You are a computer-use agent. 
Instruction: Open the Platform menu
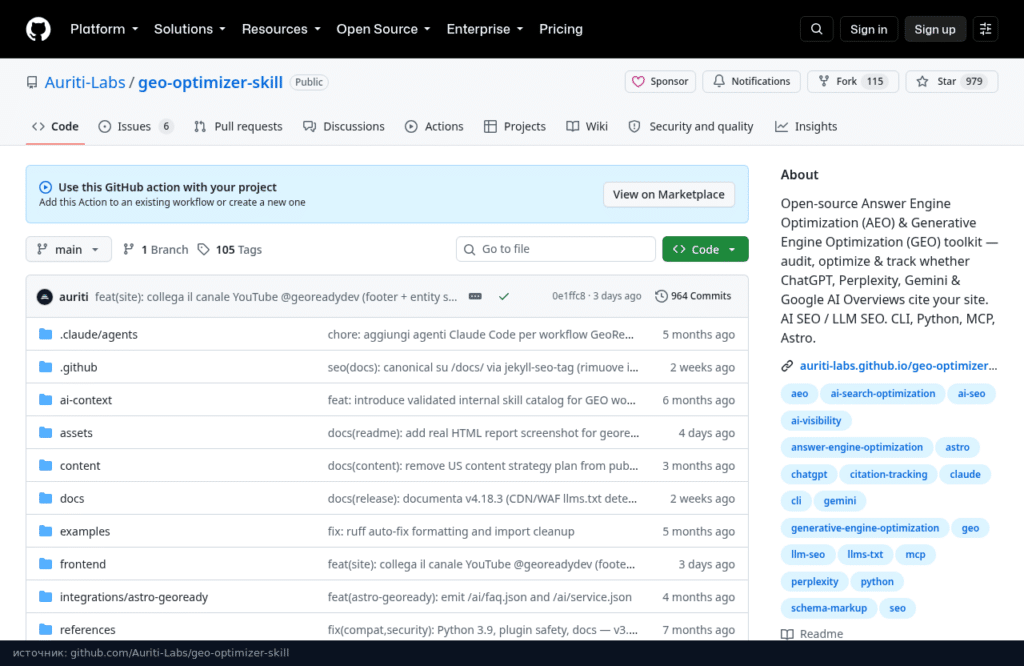[104, 29]
